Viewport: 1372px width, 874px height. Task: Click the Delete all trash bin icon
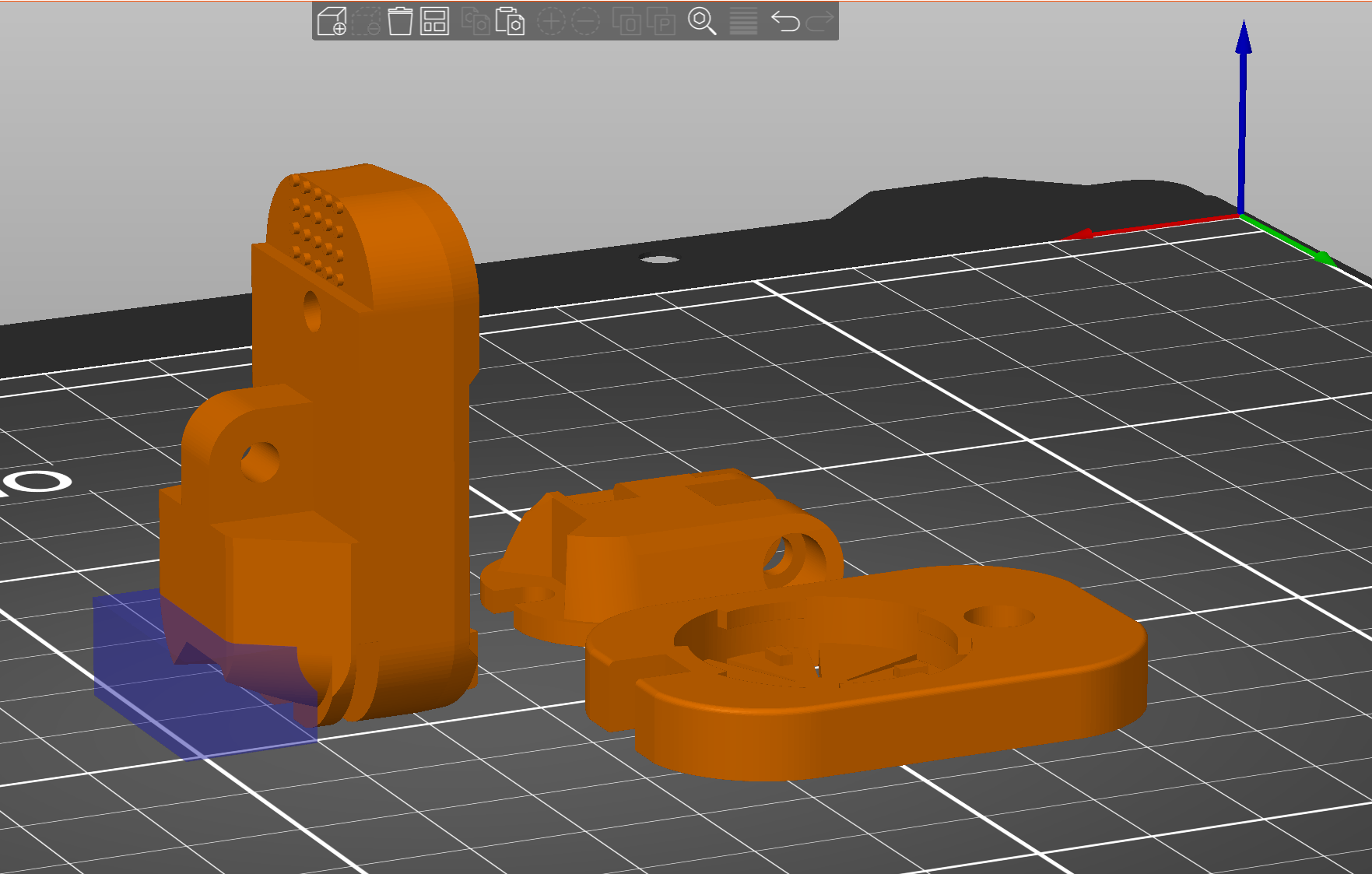tap(400, 21)
